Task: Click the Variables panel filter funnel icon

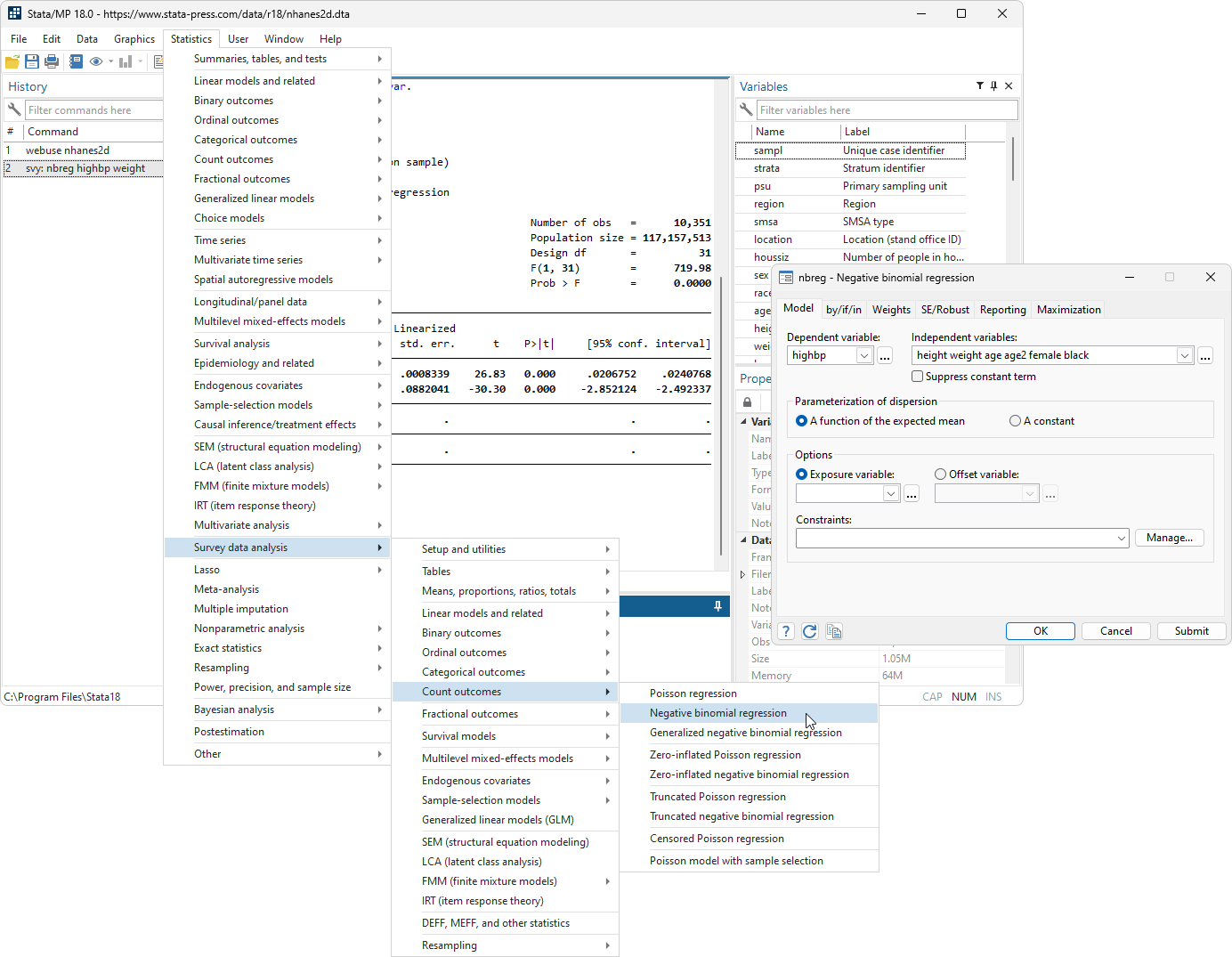Action: click(980, 86)
